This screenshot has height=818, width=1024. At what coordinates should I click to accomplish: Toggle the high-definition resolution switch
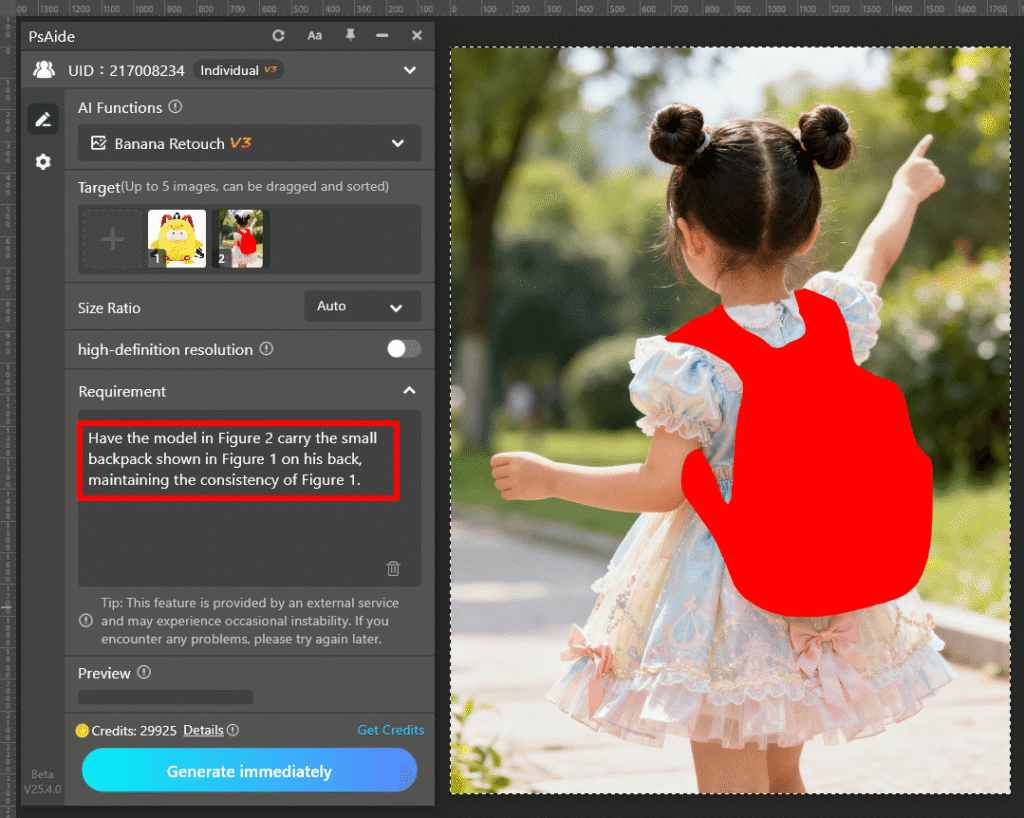[x=404, y=349]
